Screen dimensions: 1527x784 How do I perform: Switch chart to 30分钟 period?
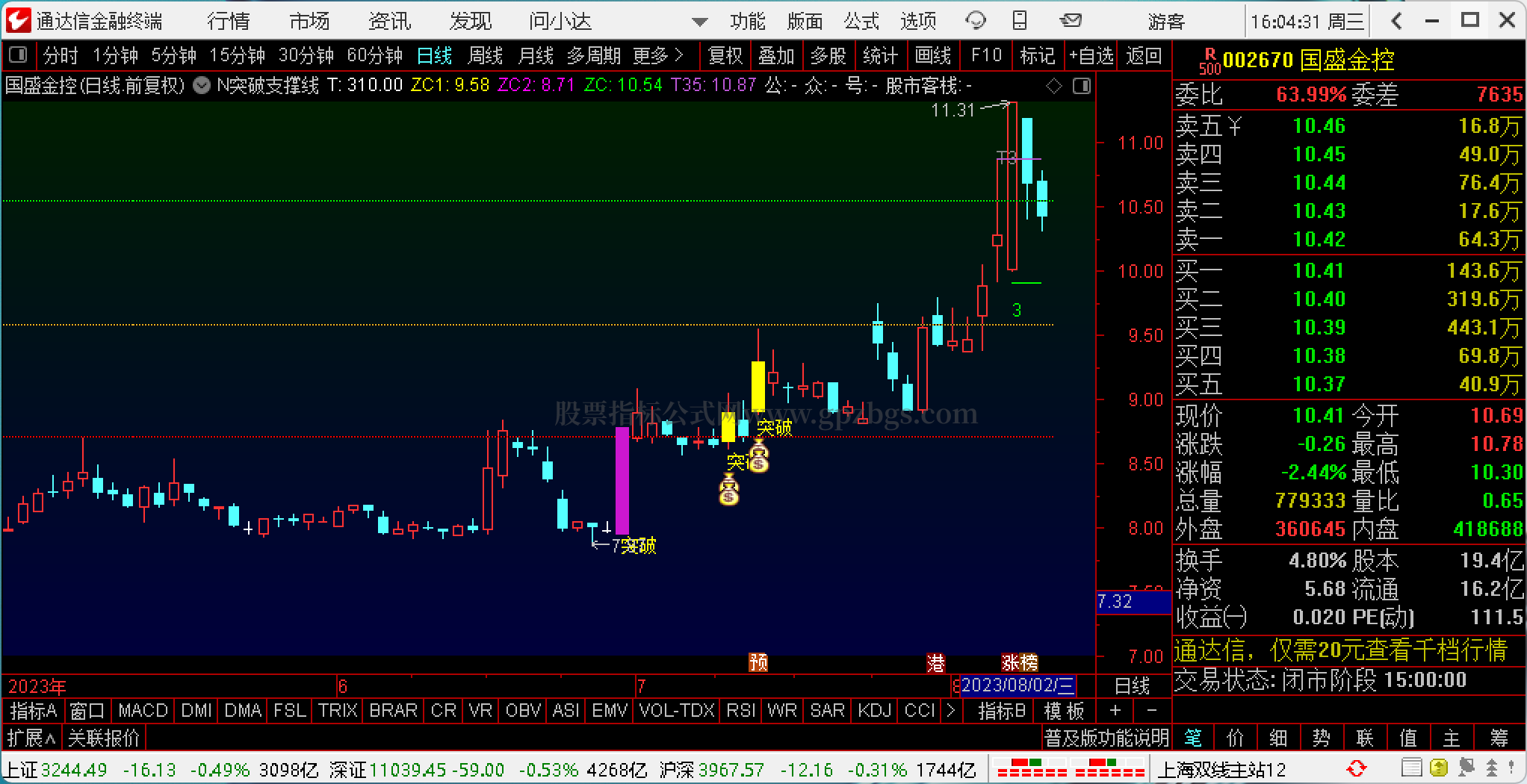(306, 56)
